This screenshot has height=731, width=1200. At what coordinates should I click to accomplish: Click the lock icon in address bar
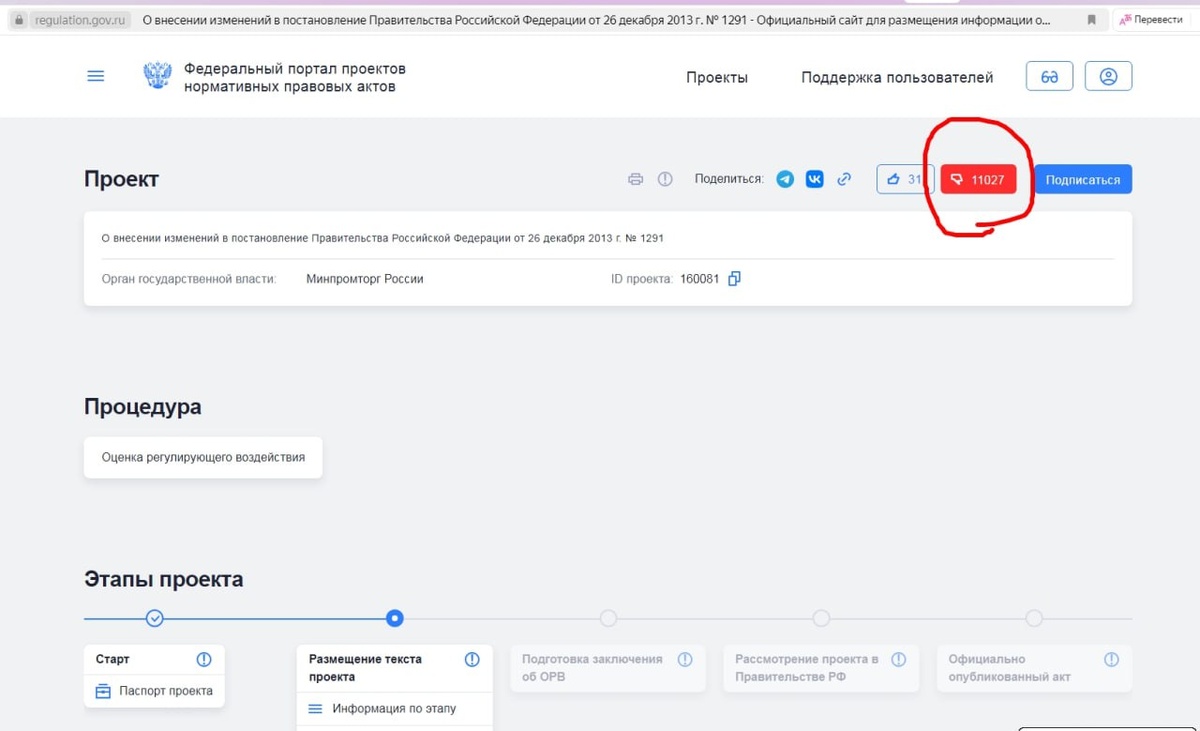click(18, 19)
